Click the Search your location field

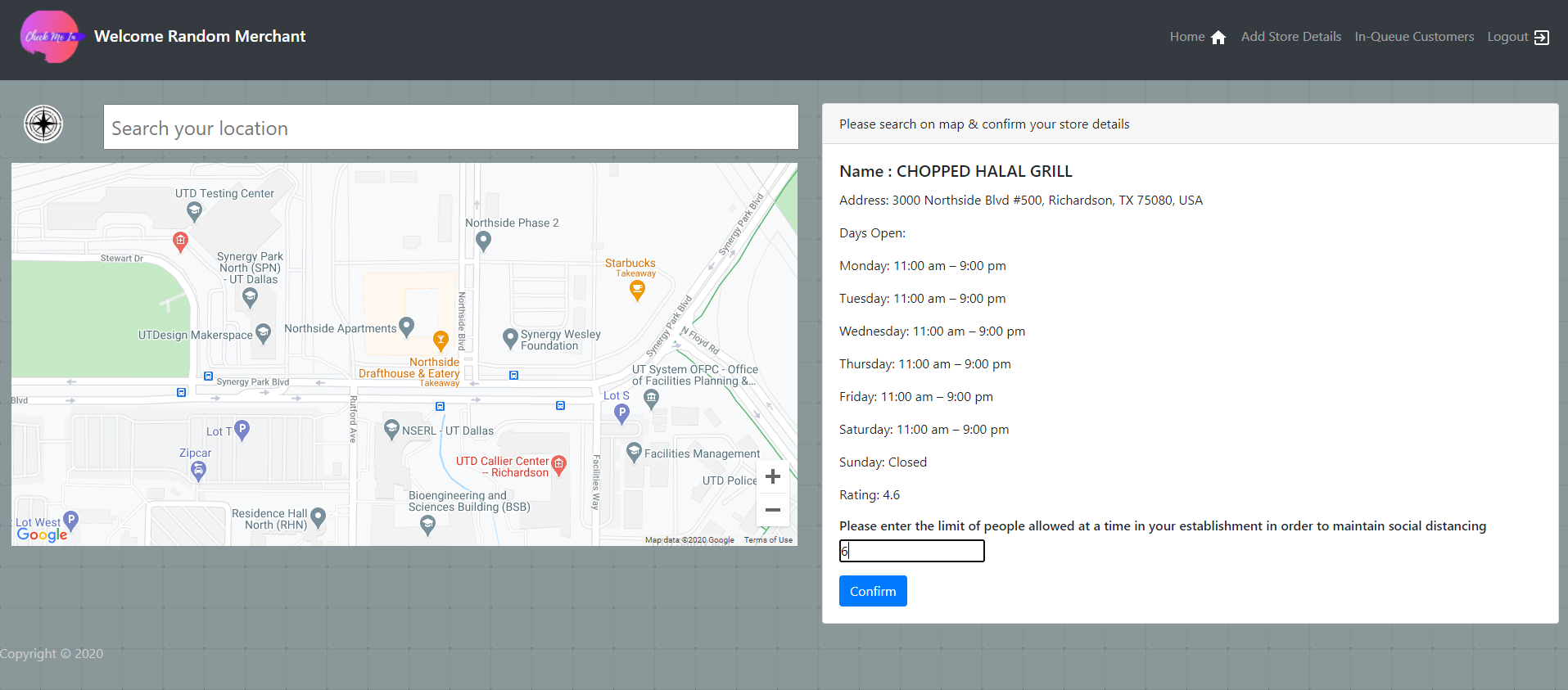tap(451, 128)
